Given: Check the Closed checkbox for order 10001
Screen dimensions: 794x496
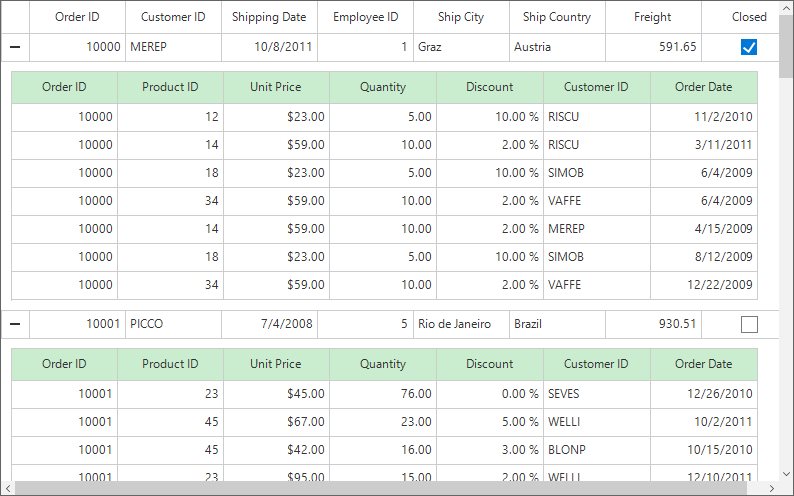Looking at the screenshot, I should point(749,324).
